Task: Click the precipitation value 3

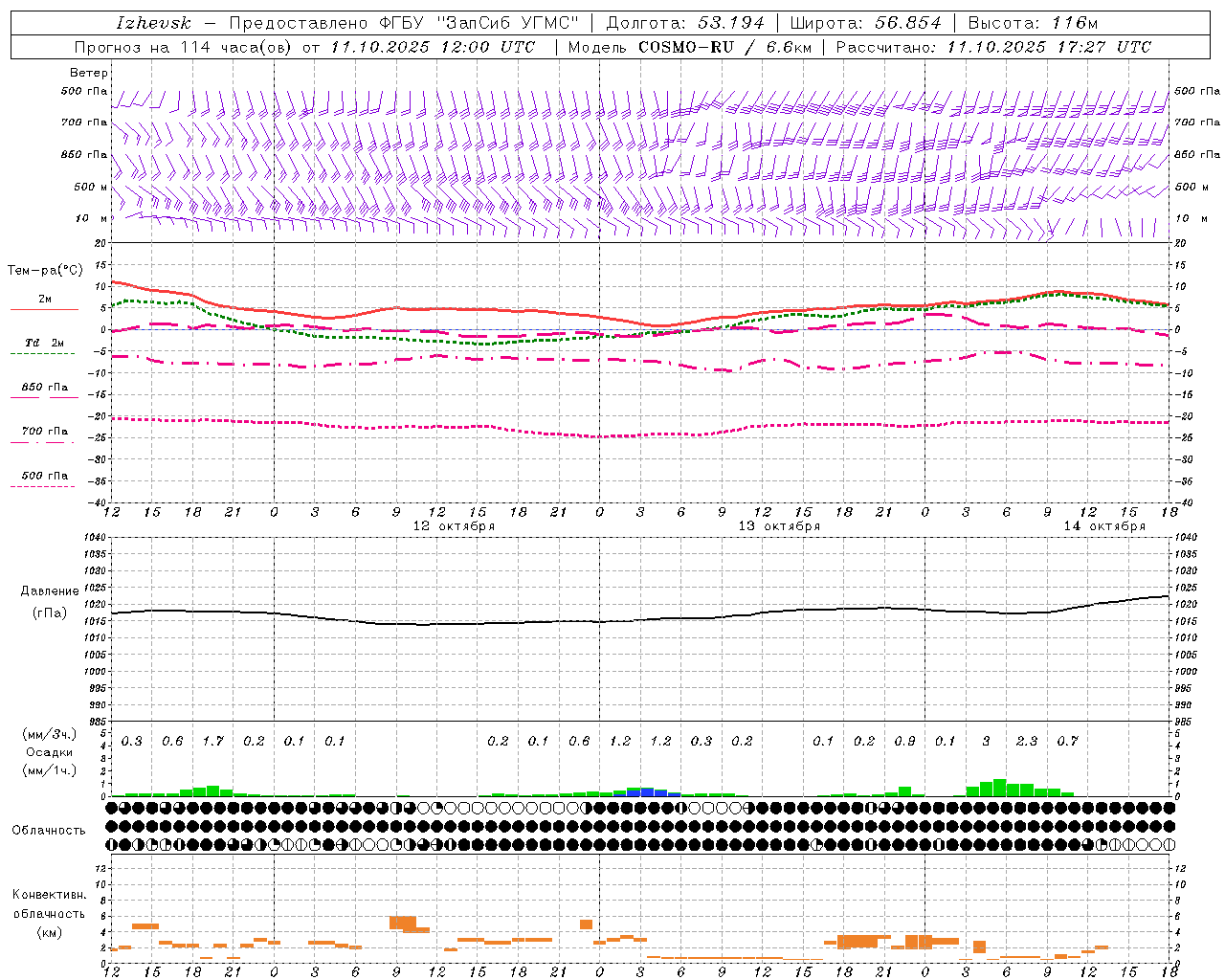Action: pos(986,741)
